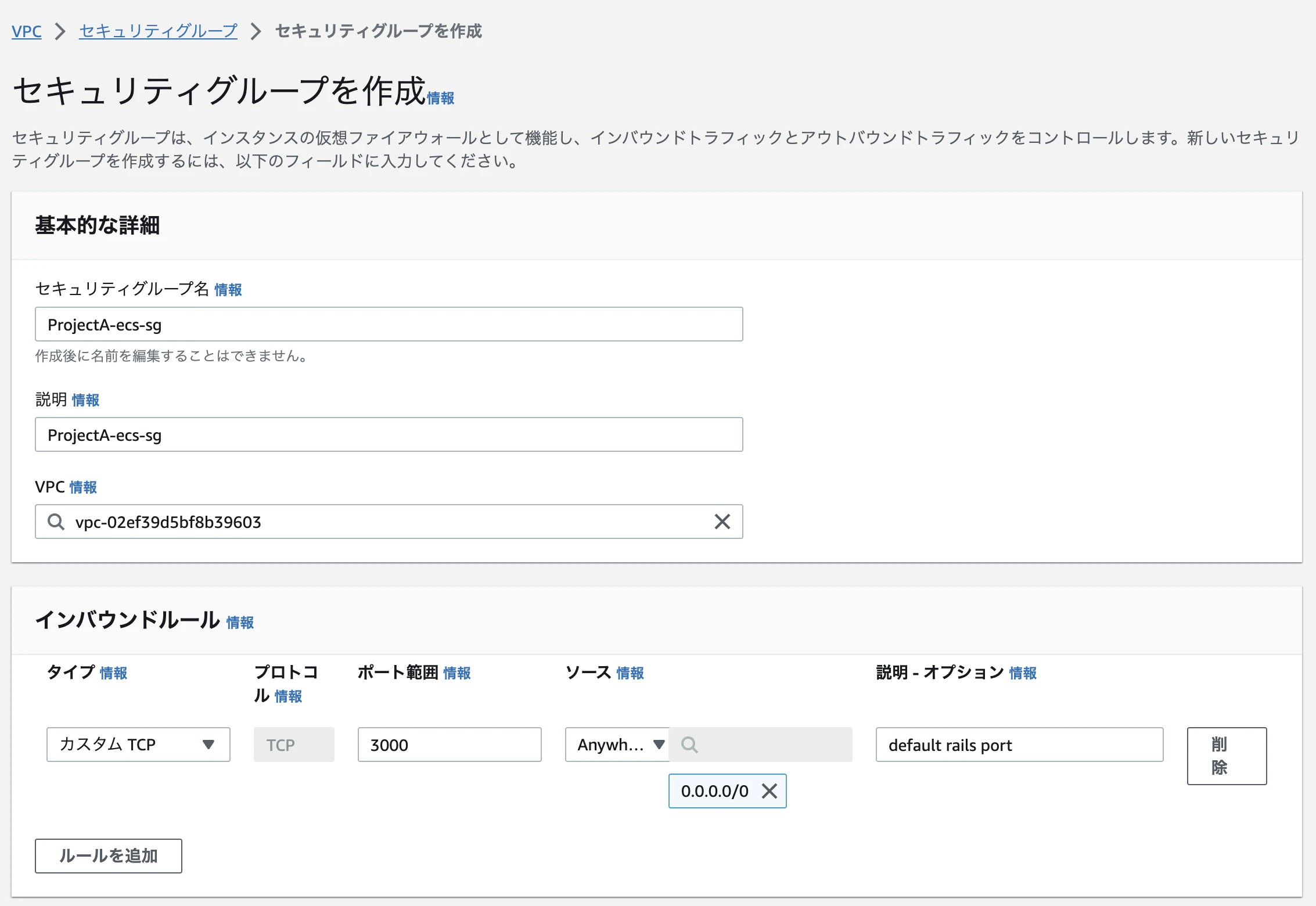Click the search icon in VPC field

pos(56,522)
